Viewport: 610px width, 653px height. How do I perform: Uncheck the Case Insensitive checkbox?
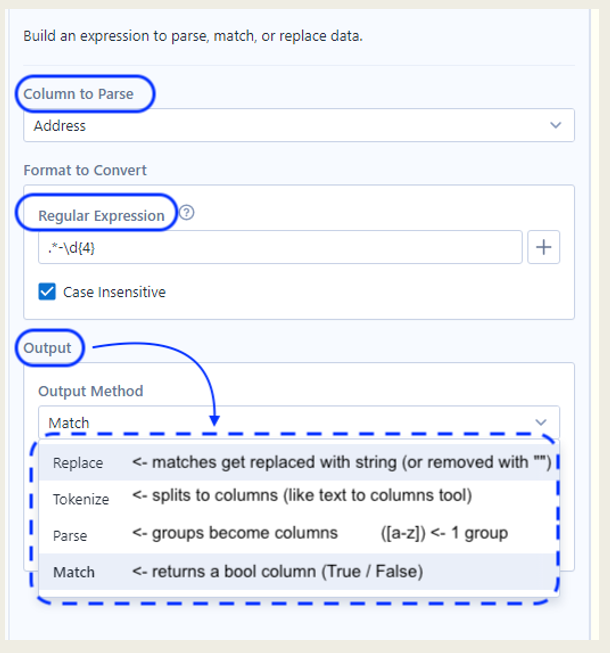(x=47, y=292)
